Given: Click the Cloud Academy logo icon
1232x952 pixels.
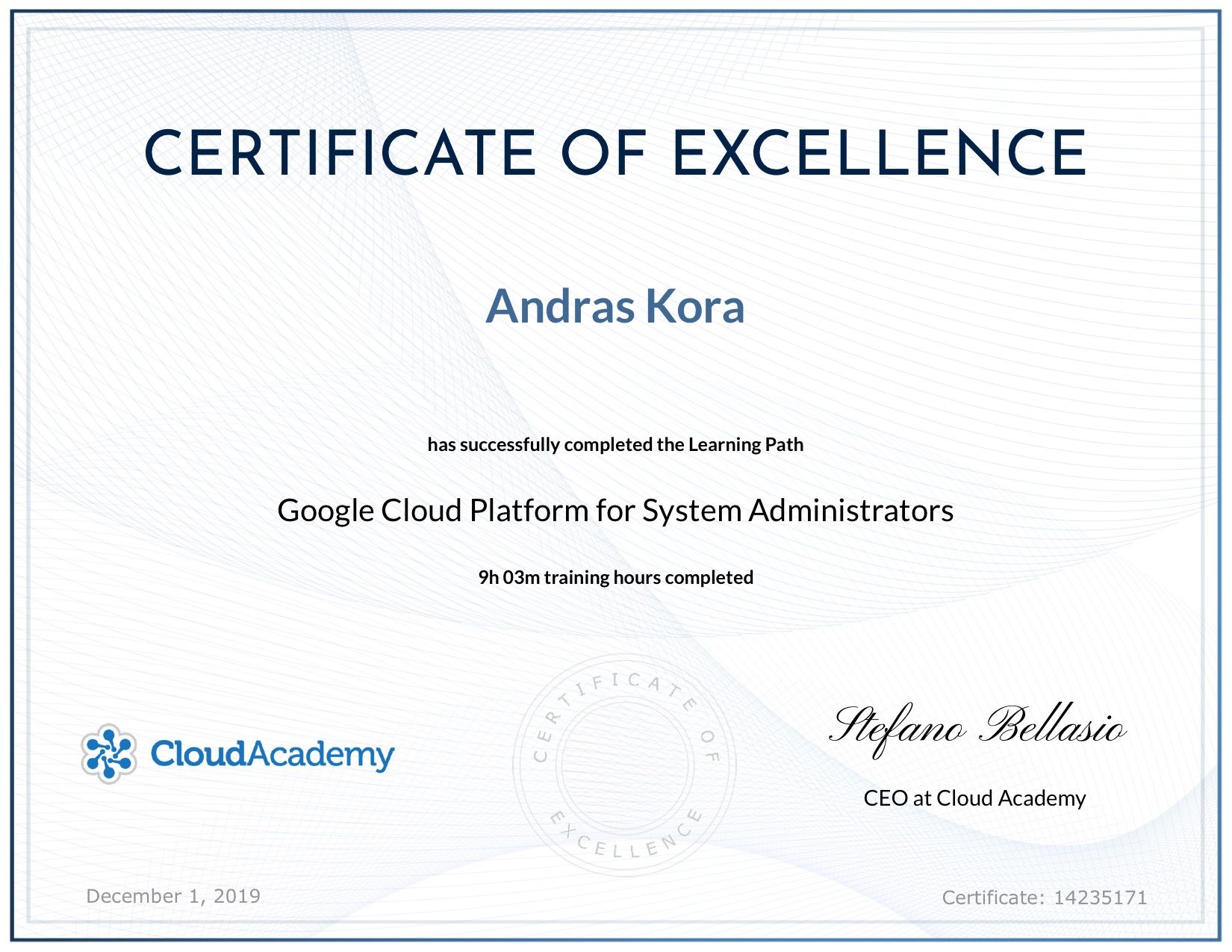Looking at the screenshot, I should pos(109,753).
